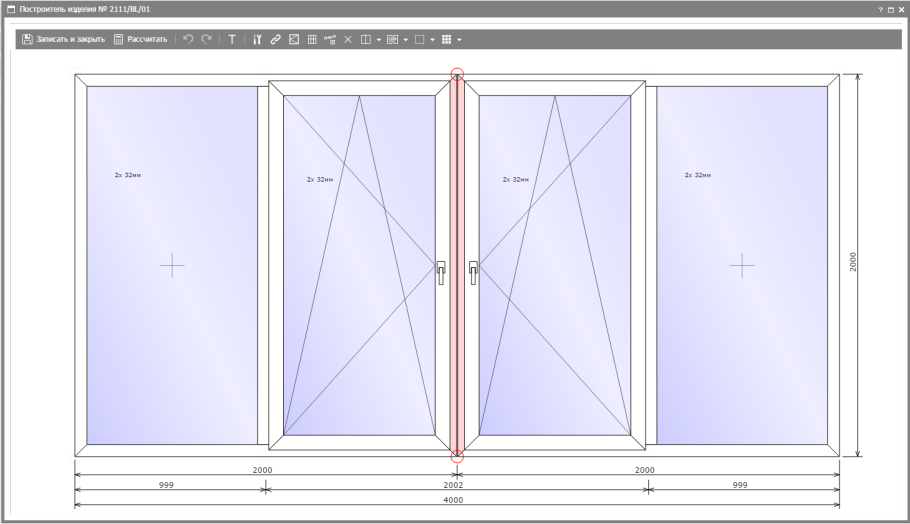Click the 'Записать и закрыть' save button
910x524 pixels.
click(64, 39)
